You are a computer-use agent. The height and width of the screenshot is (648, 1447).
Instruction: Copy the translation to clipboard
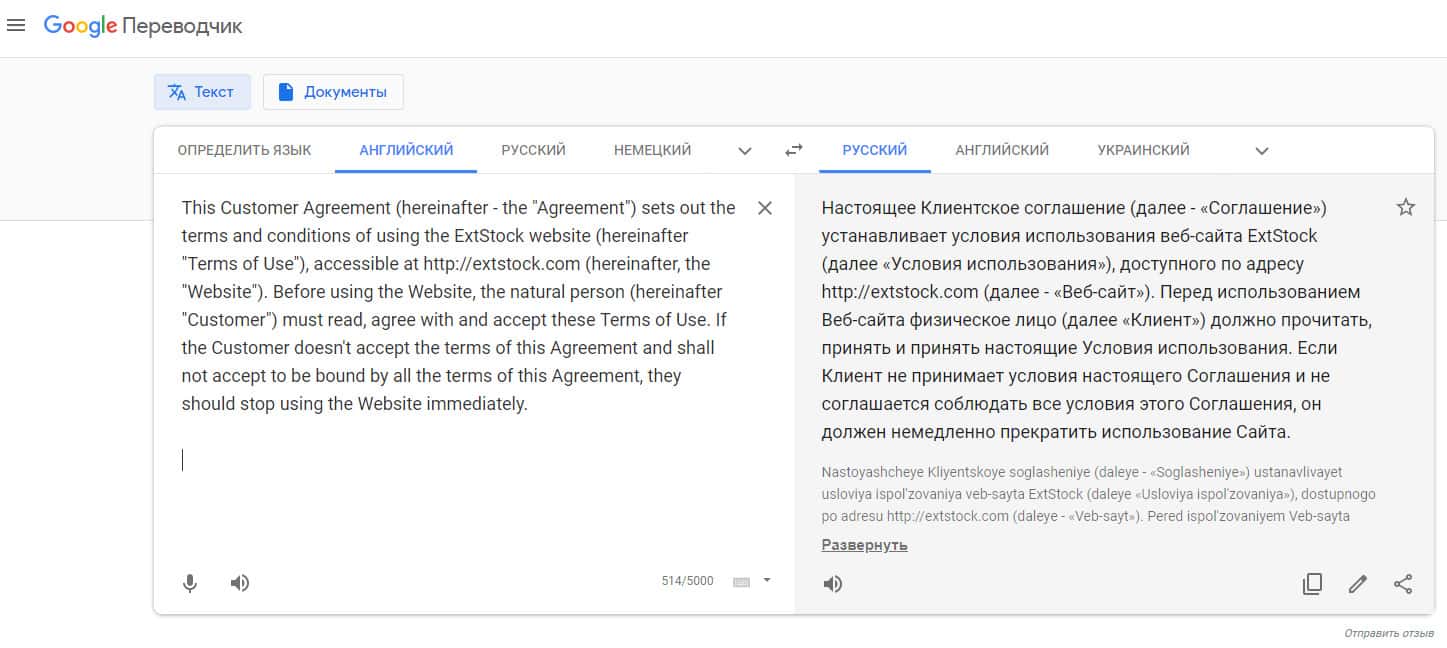click(x=1312, y=584)
